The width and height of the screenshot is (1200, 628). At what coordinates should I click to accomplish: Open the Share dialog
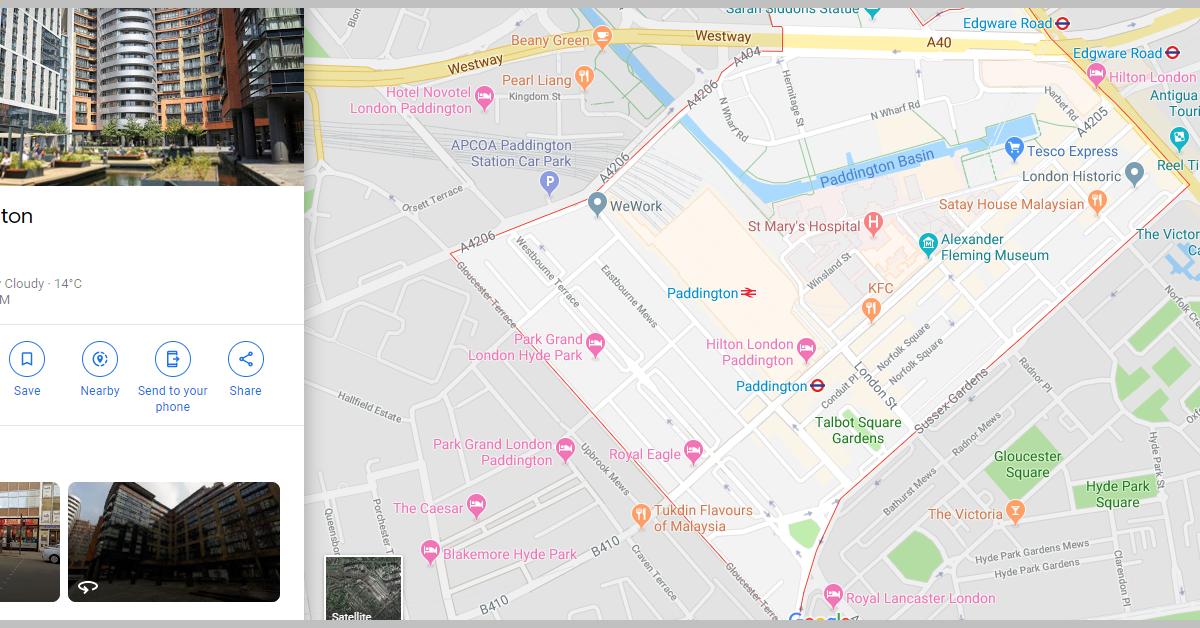coord(245,359)
